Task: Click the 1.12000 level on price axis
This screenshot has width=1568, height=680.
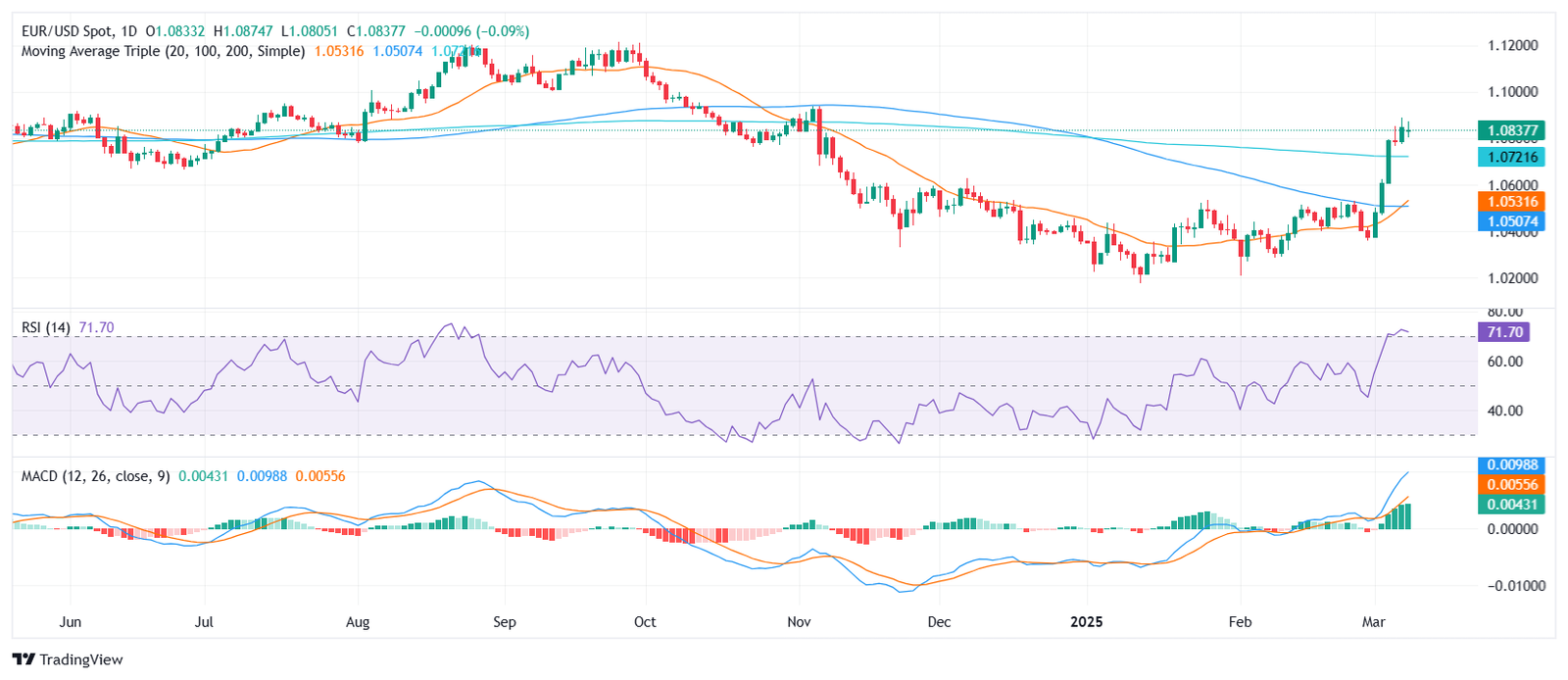Action: pos(1512,46)
